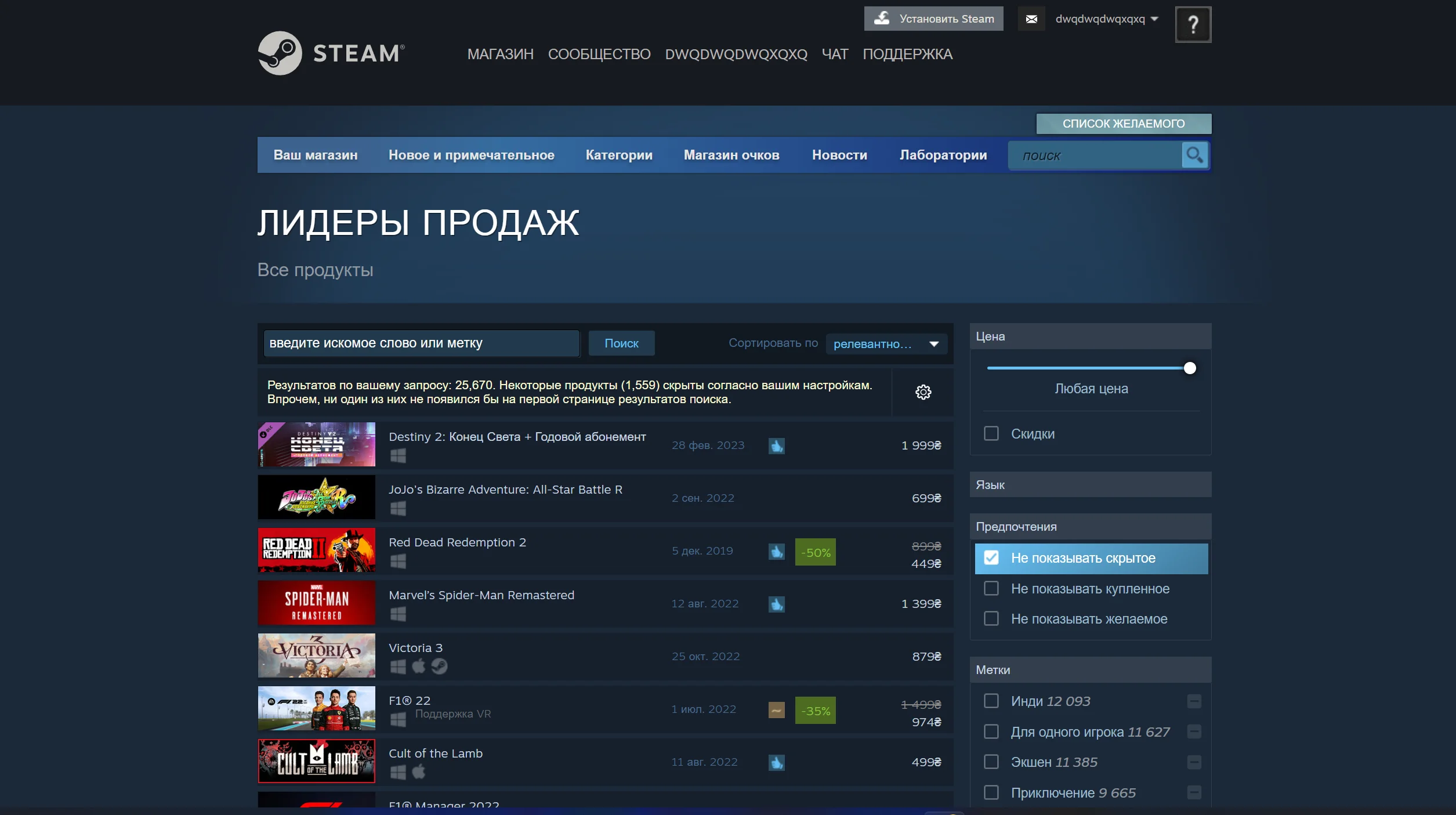Click Windows icon under F1 22
Viewport: 1456px width, 815px height.
click(x=398, y=720)
